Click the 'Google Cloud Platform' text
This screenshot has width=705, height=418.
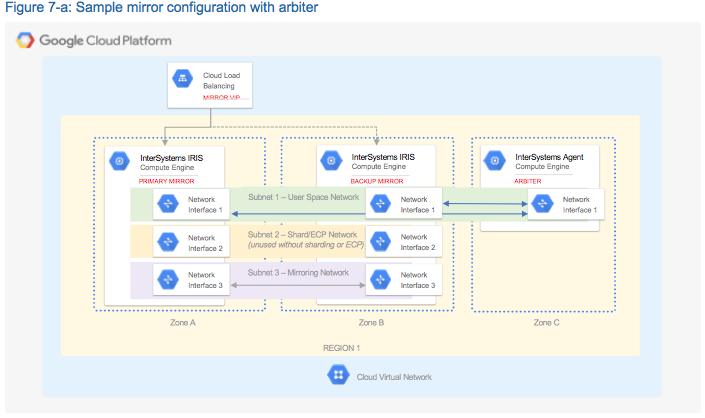click(105, 40)
